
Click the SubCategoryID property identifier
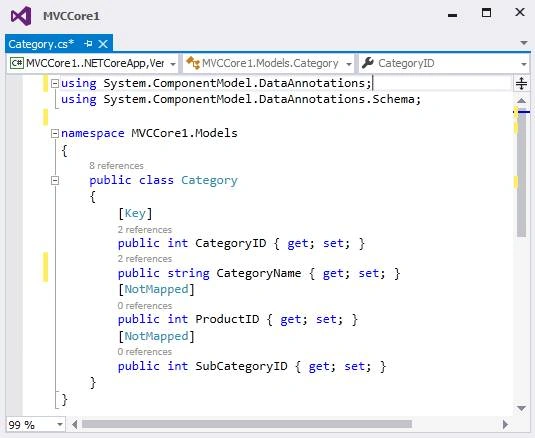pyautogui.click(x=241, y=366)
